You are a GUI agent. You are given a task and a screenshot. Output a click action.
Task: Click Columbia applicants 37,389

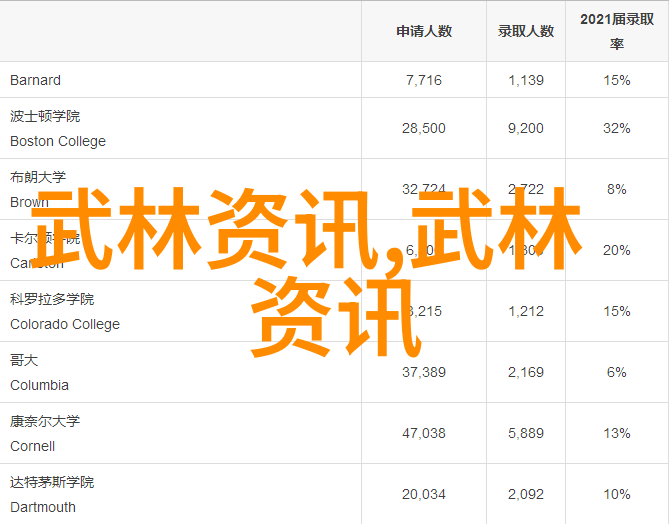tap(424, 372)
